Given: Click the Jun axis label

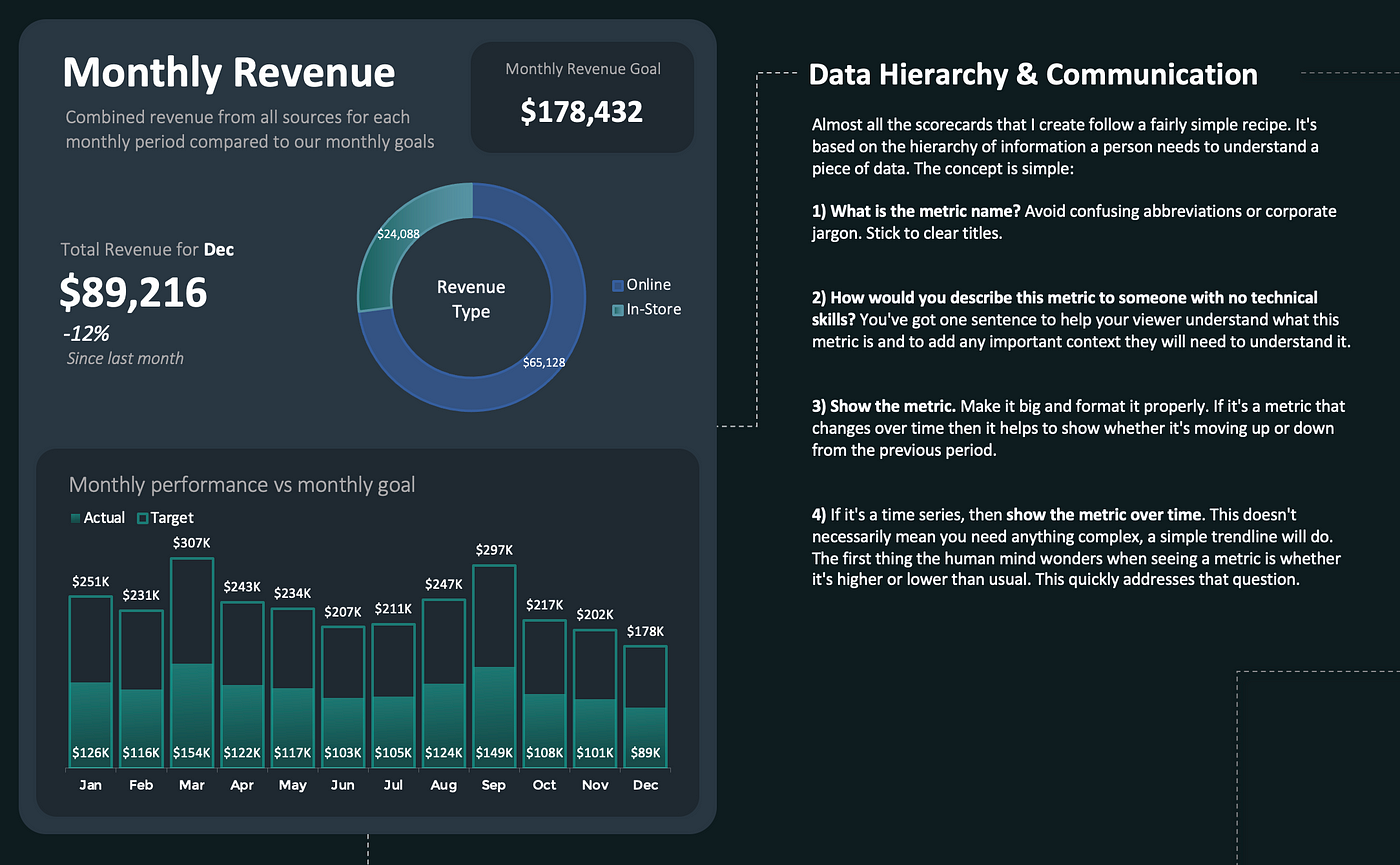Looking at the screenshot, I should [343, 785].
